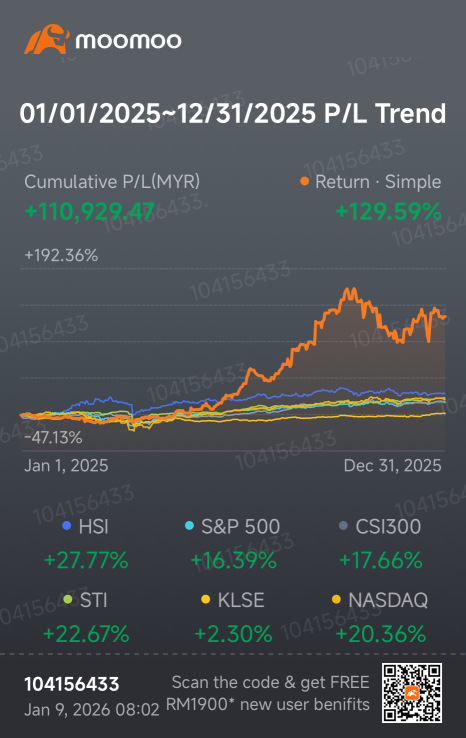Click the Jan 1, 2025 axis date
This screenshot has height=738, width=466.
pos(66,465)
